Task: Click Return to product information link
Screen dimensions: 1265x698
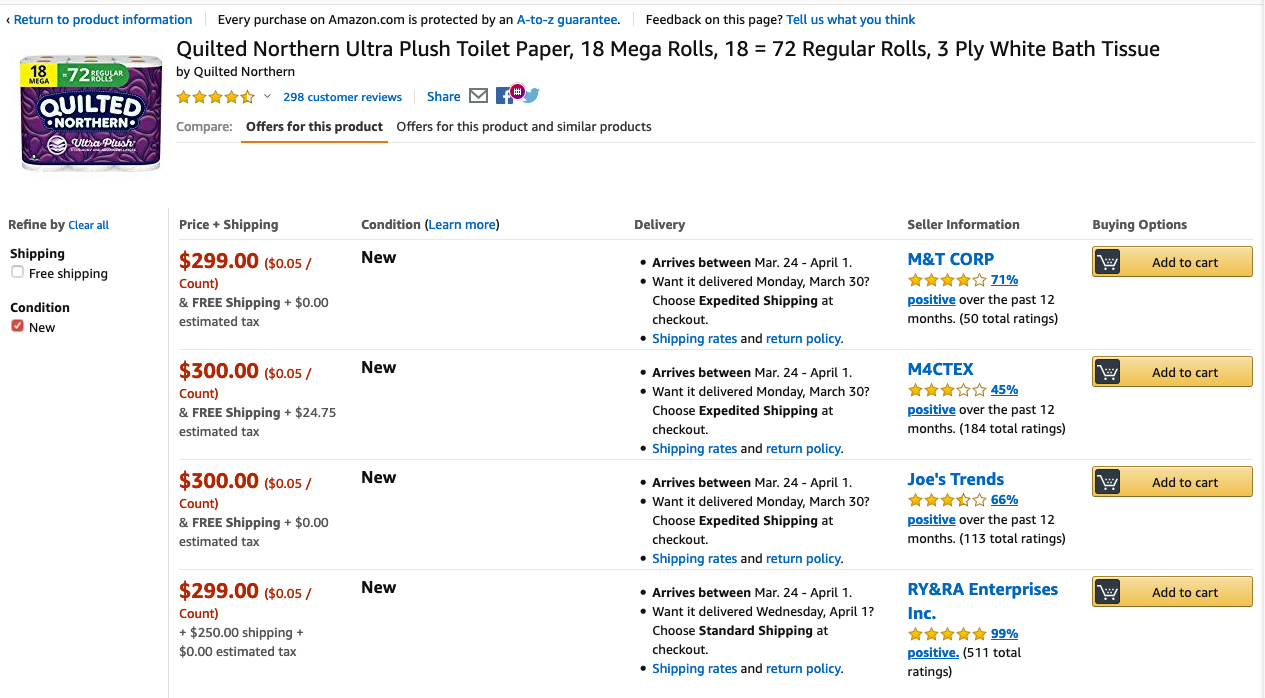Action: (x=102, y=19)
